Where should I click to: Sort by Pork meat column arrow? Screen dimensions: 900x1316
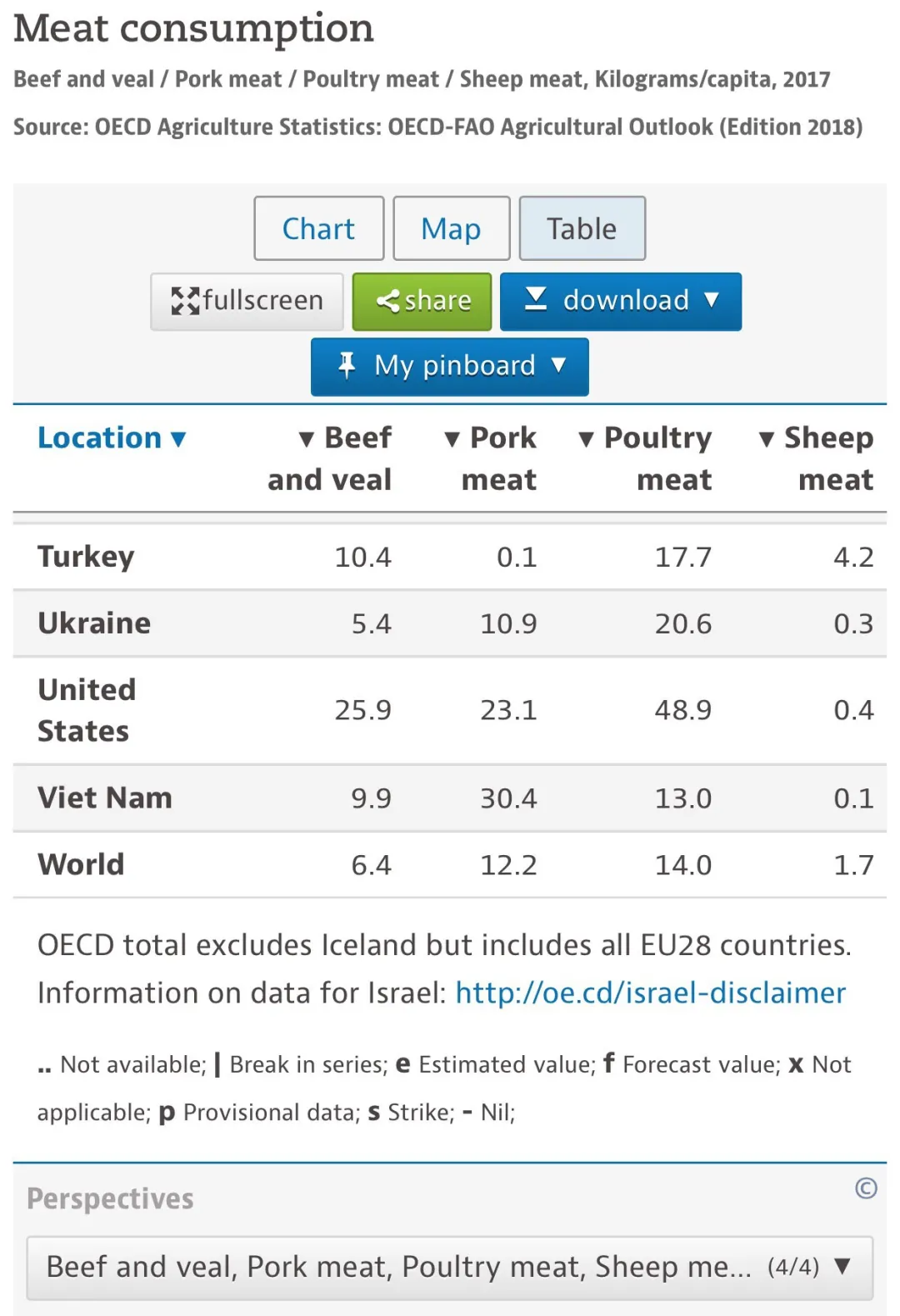click(452, 439)
